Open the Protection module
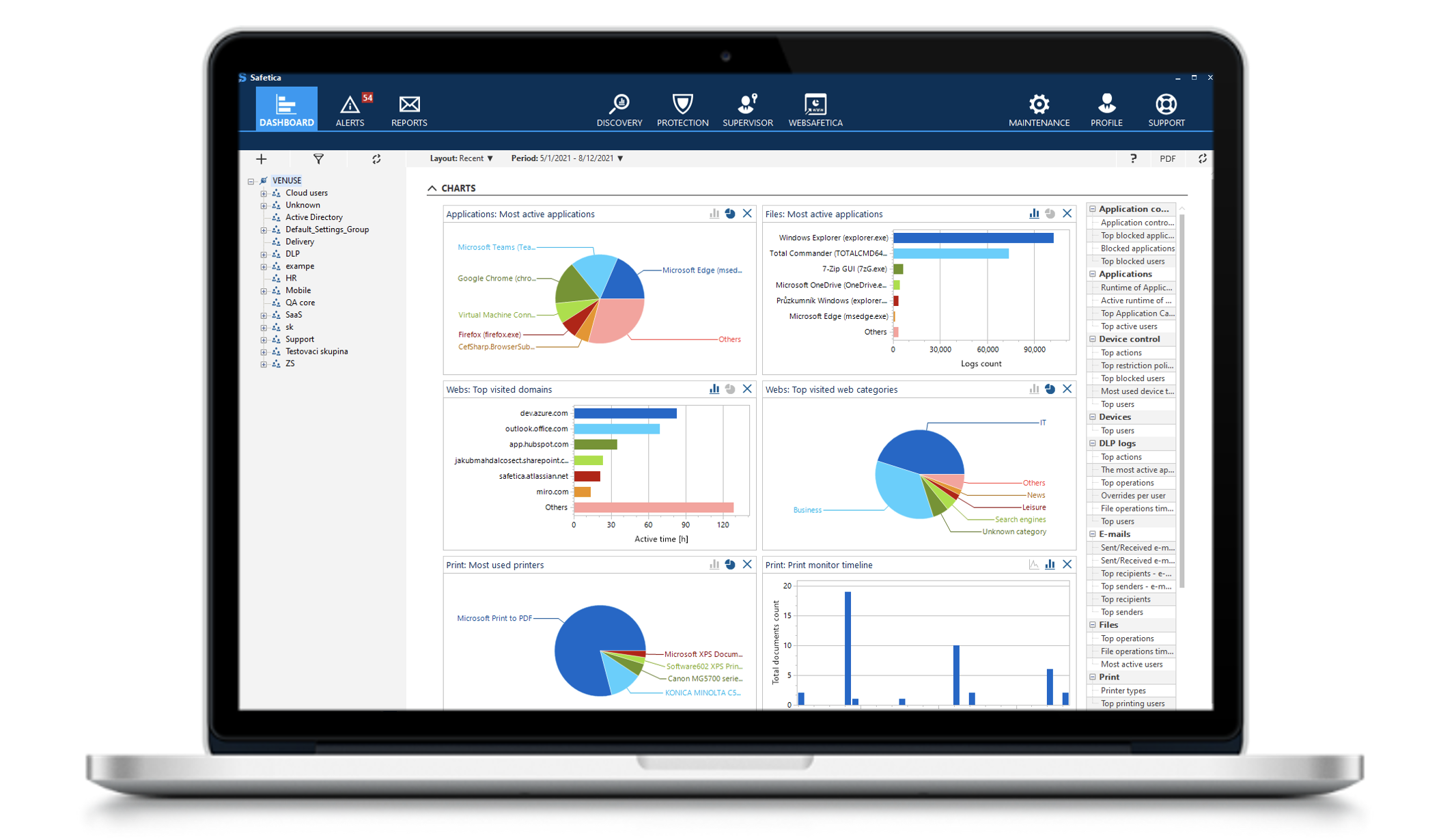 point(680,108)
